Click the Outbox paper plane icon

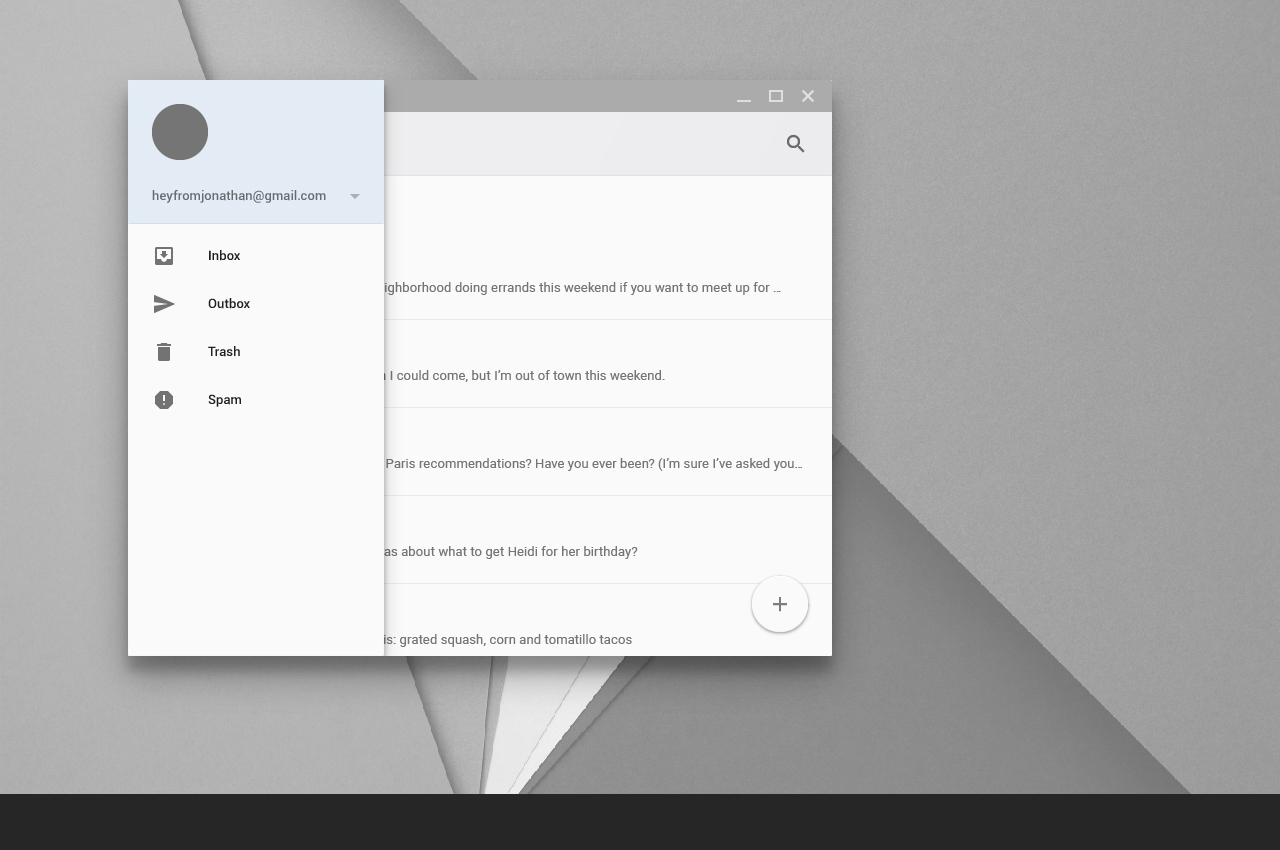164,304
